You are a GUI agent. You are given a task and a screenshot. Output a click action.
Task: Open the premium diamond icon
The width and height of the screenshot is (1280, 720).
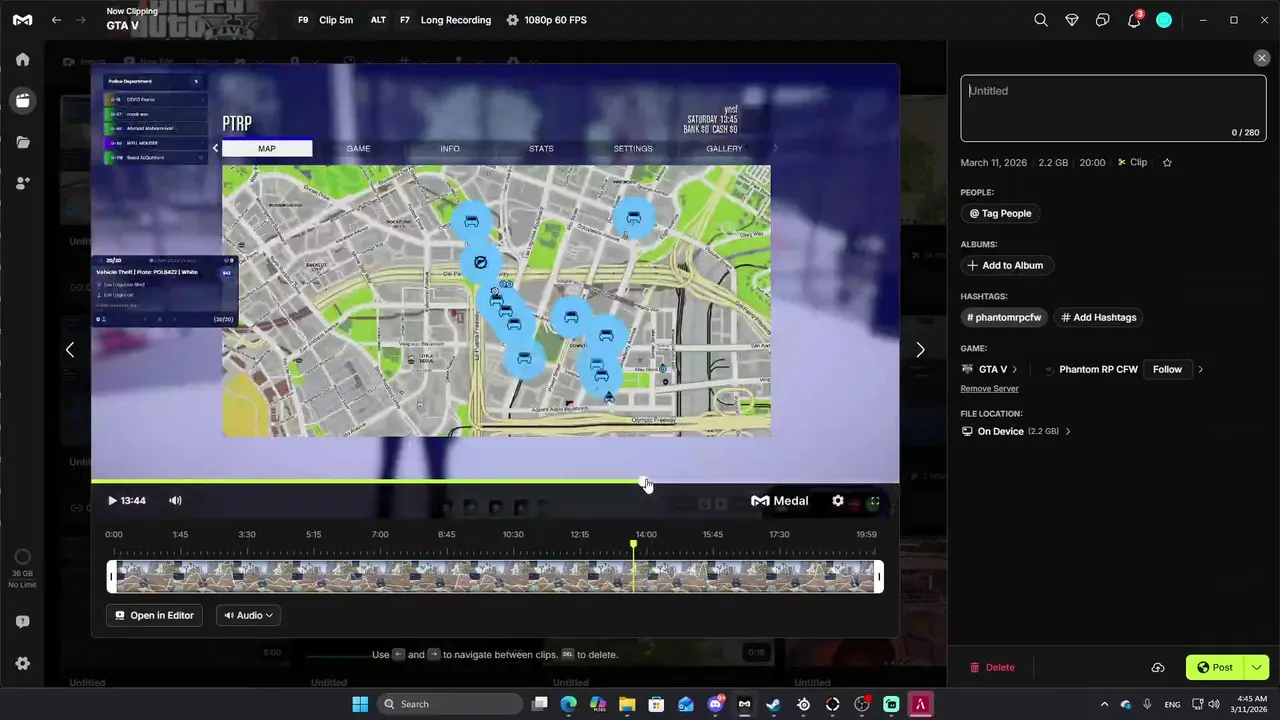[x=1072, y=20]
